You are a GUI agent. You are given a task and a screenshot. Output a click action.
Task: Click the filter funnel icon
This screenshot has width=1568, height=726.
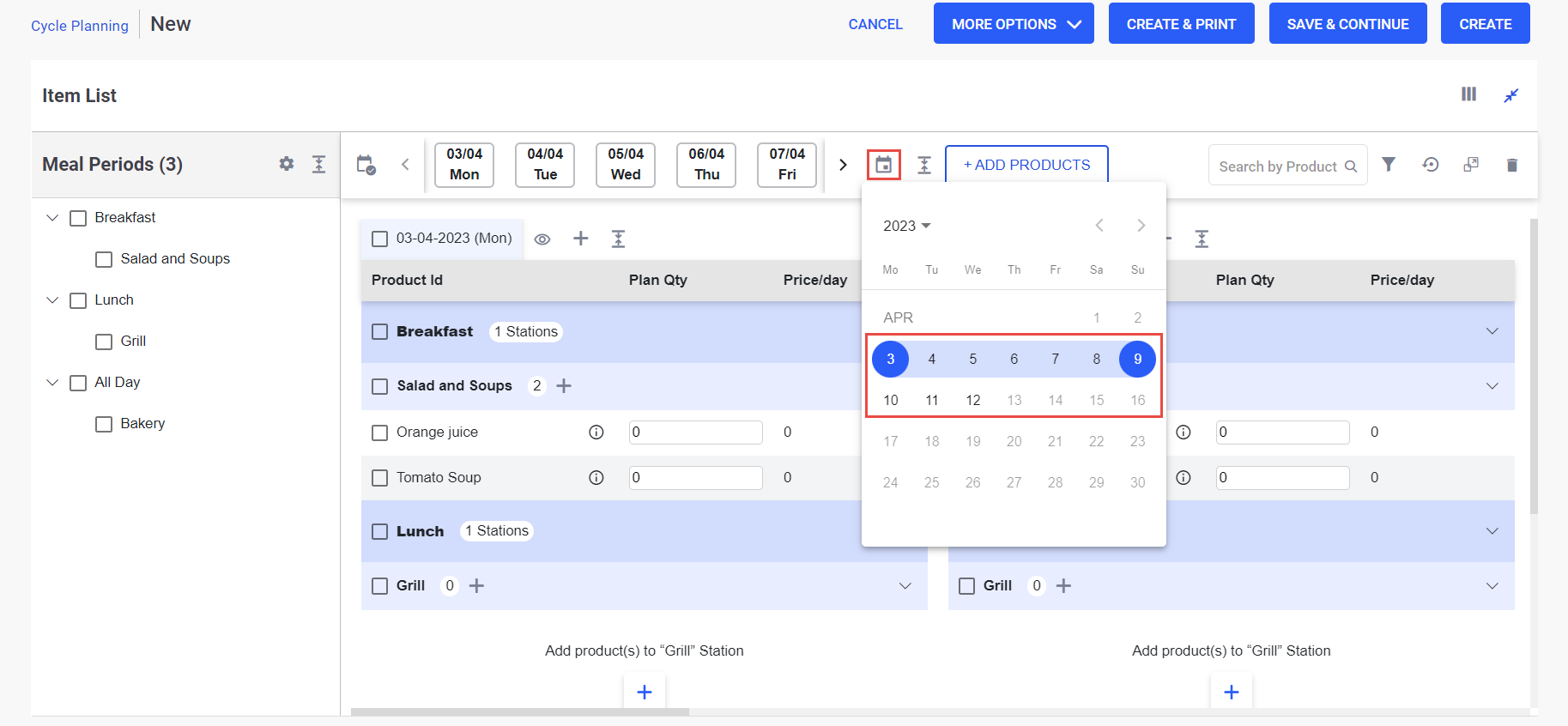[1389, 164]
